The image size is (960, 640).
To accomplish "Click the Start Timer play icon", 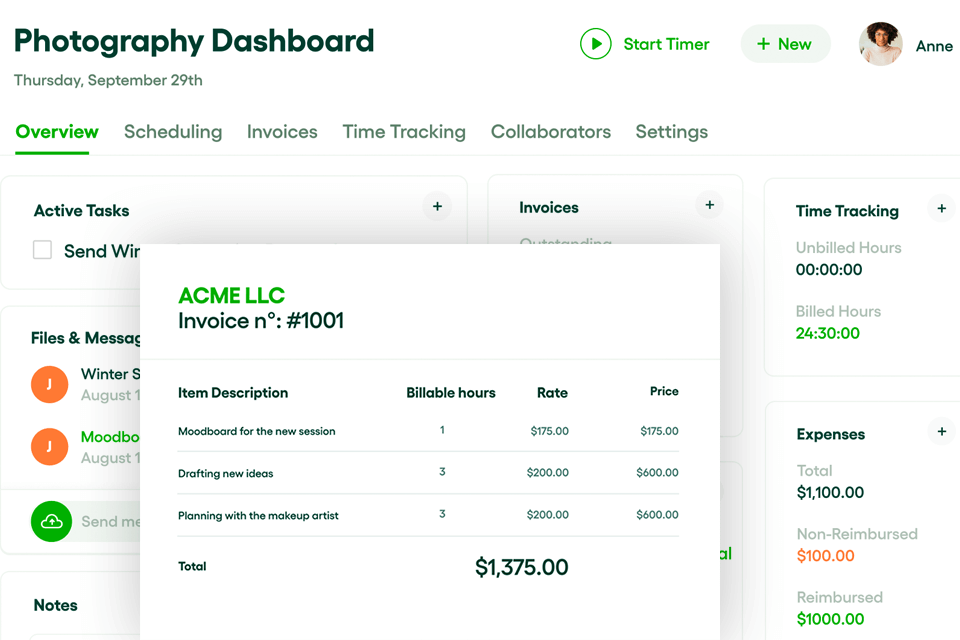I will [595, 44].
